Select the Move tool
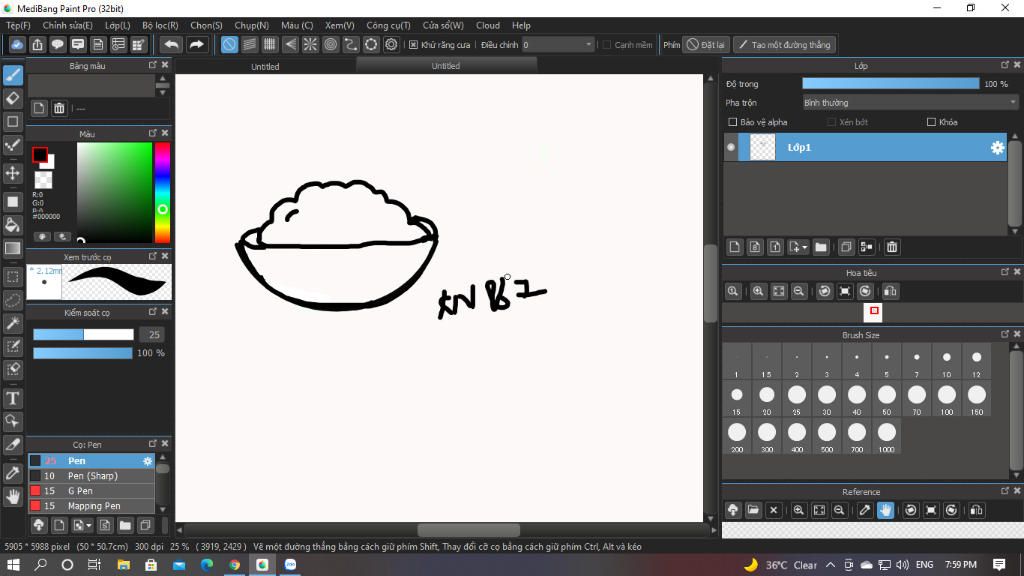 click(12, 173)
